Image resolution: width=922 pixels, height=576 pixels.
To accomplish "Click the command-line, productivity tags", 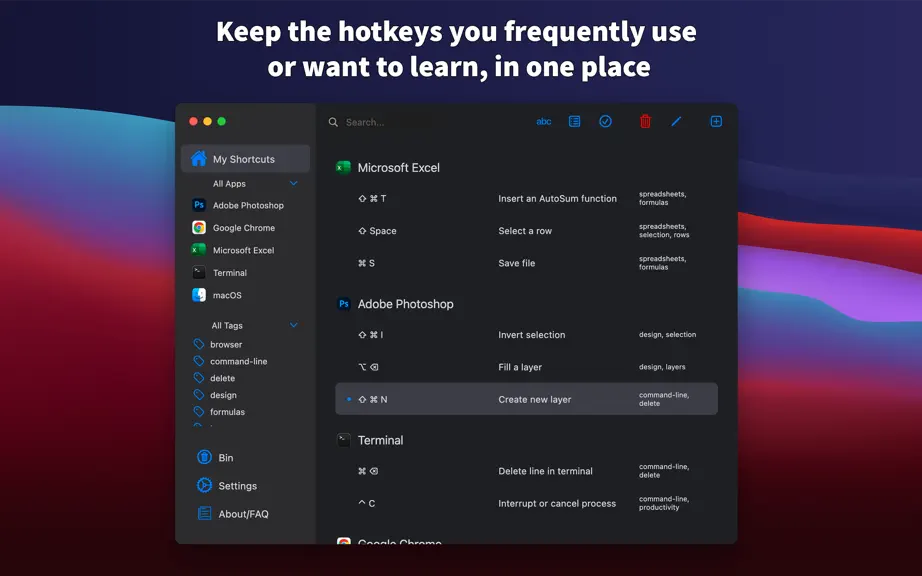I will [664, 503].
